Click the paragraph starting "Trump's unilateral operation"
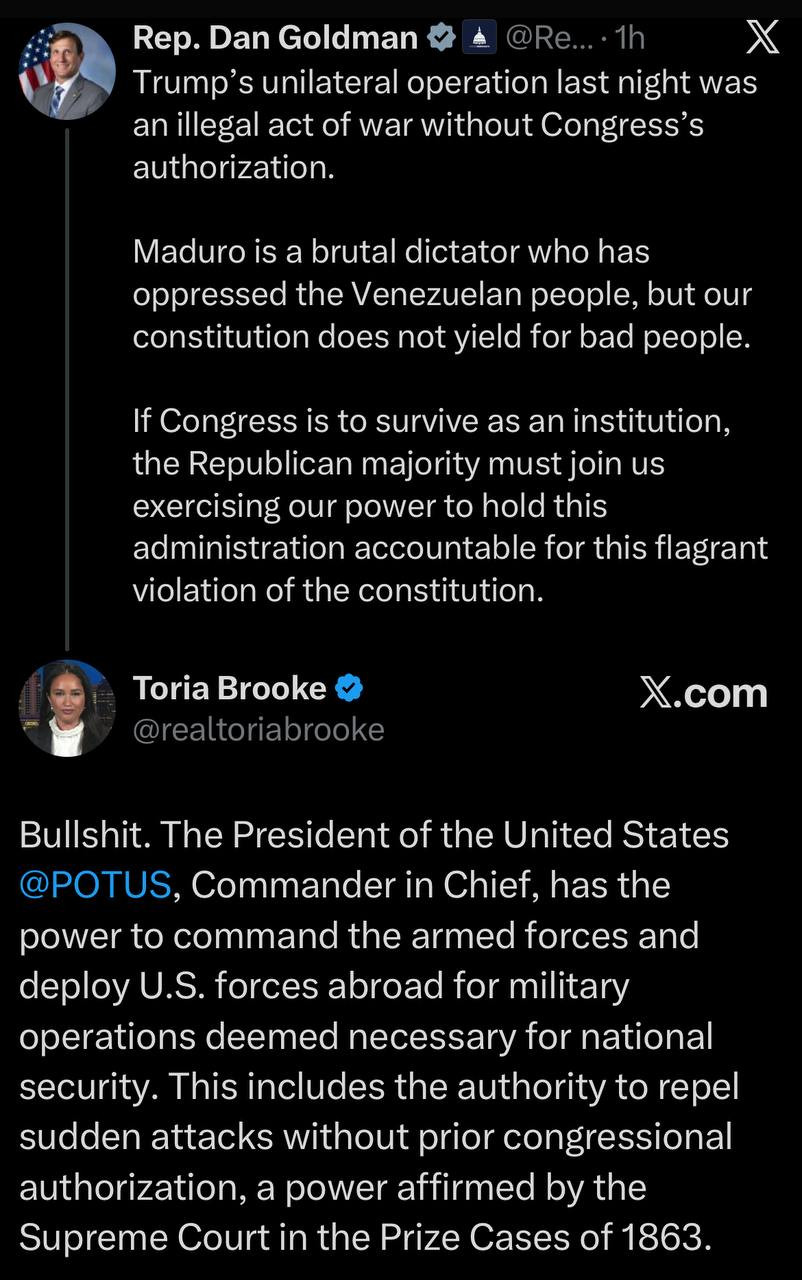 click(x=445, y=124)
